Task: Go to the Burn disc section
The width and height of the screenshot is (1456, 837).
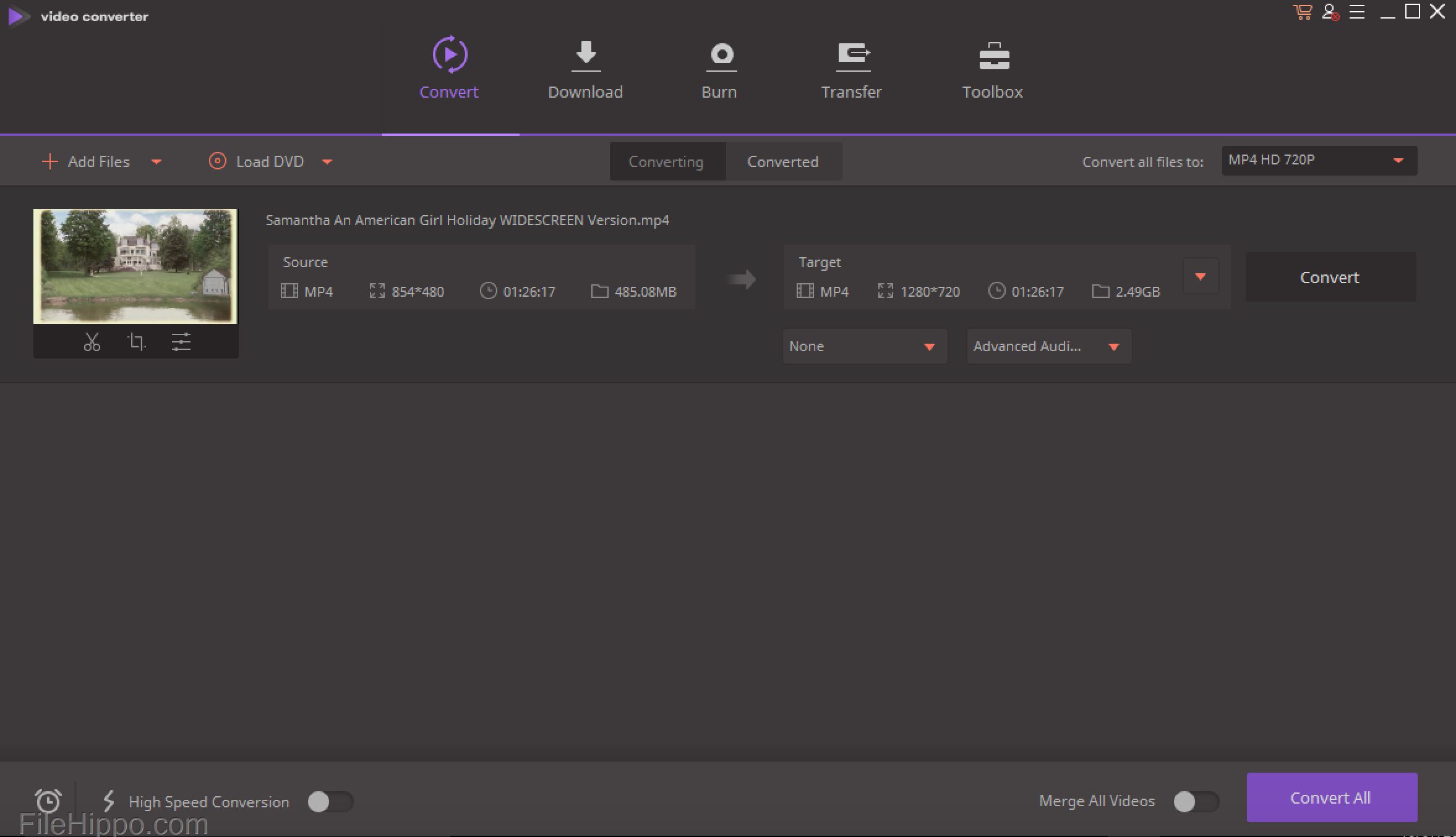Action: pos(719,69)
